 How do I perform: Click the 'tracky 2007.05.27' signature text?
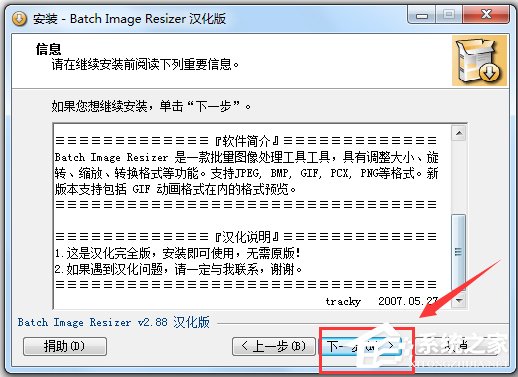(x=382, y=301)
